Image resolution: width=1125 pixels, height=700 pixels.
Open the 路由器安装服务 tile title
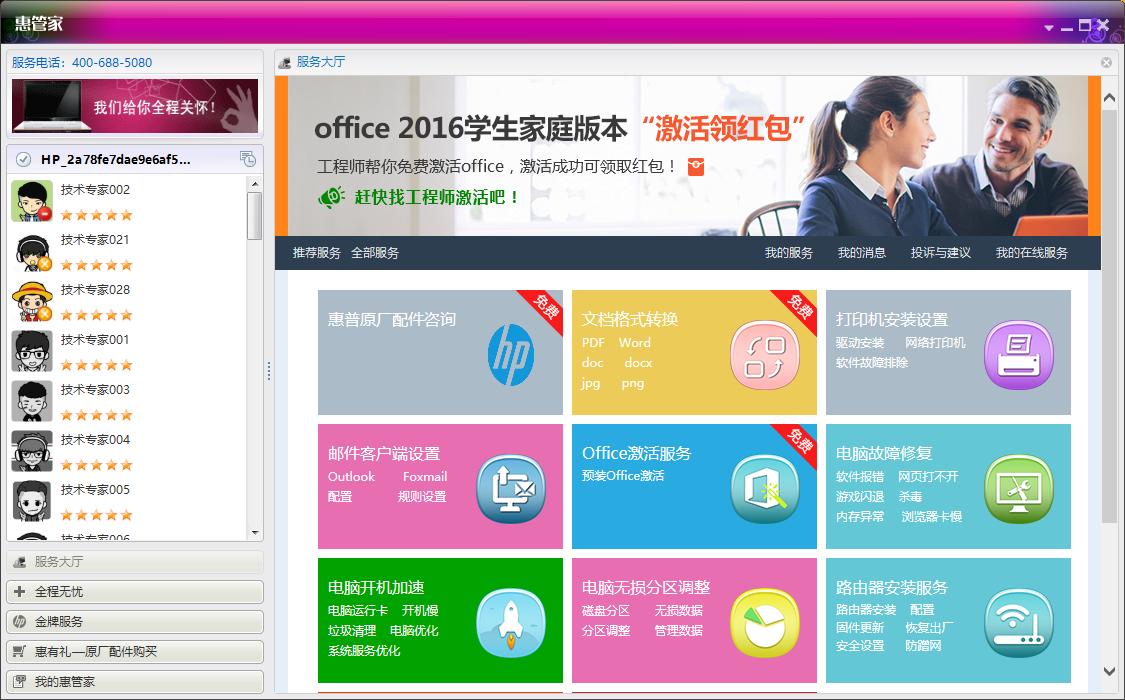pyautogui.click(x=892, y=587)
